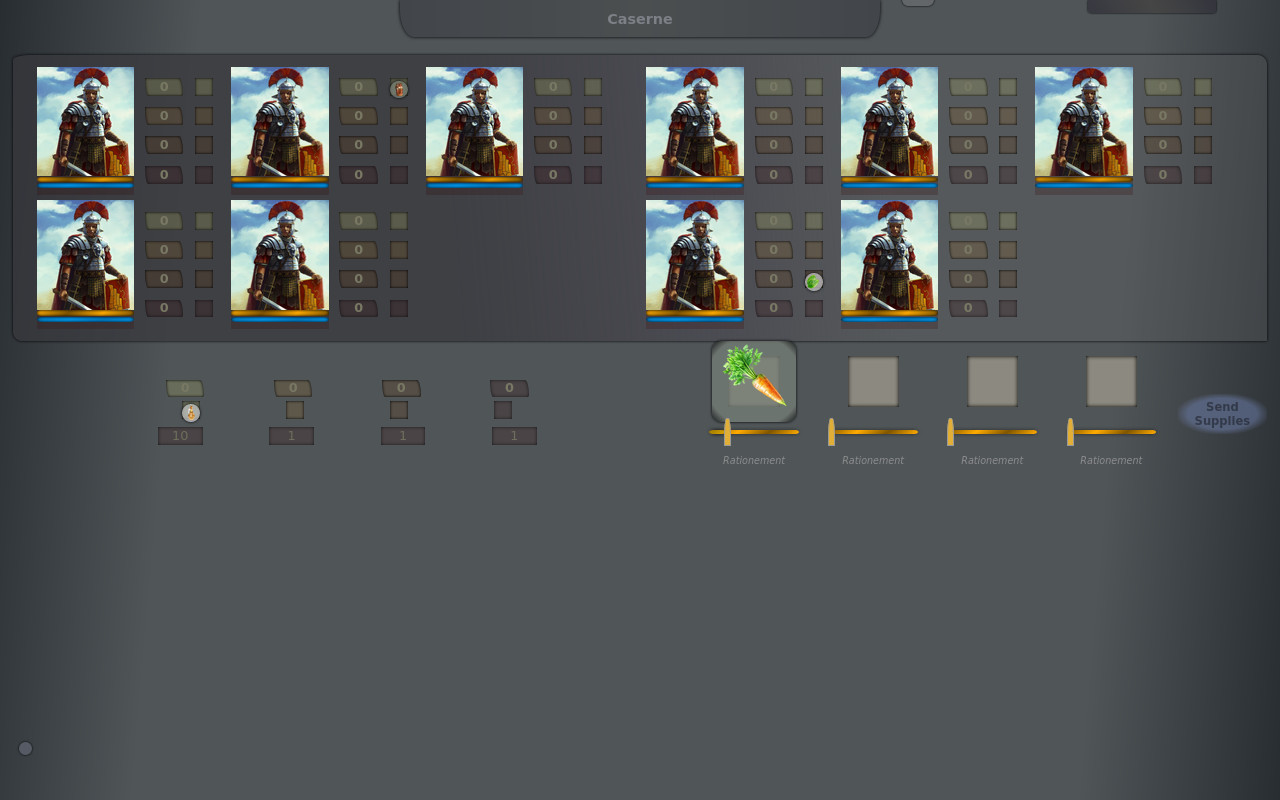Viewport: 1280px width, 800px height.
Task: Click the red item icon beside second soldier
Action: (399, 89)
